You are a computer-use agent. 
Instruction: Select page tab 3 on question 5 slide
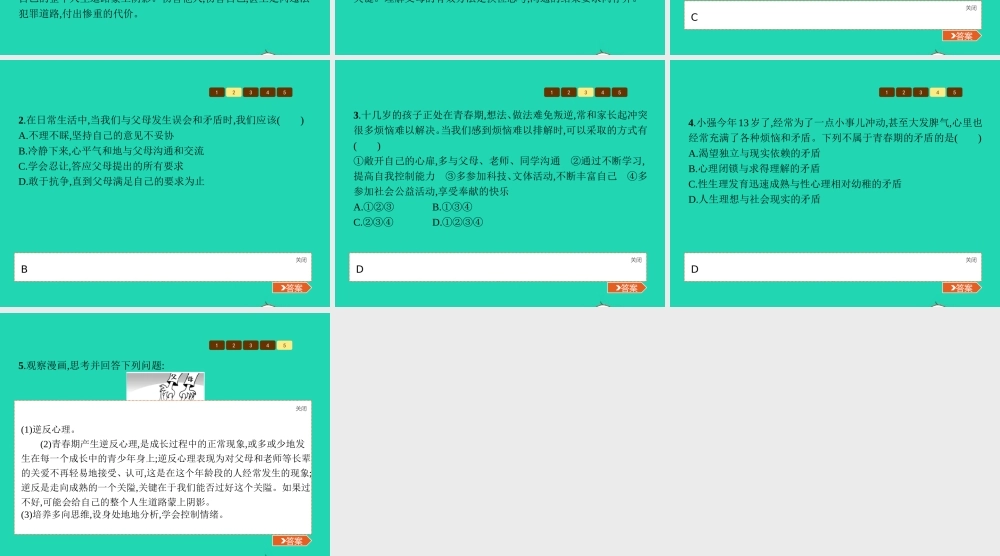pyautogui.click(x=251, y=346)
